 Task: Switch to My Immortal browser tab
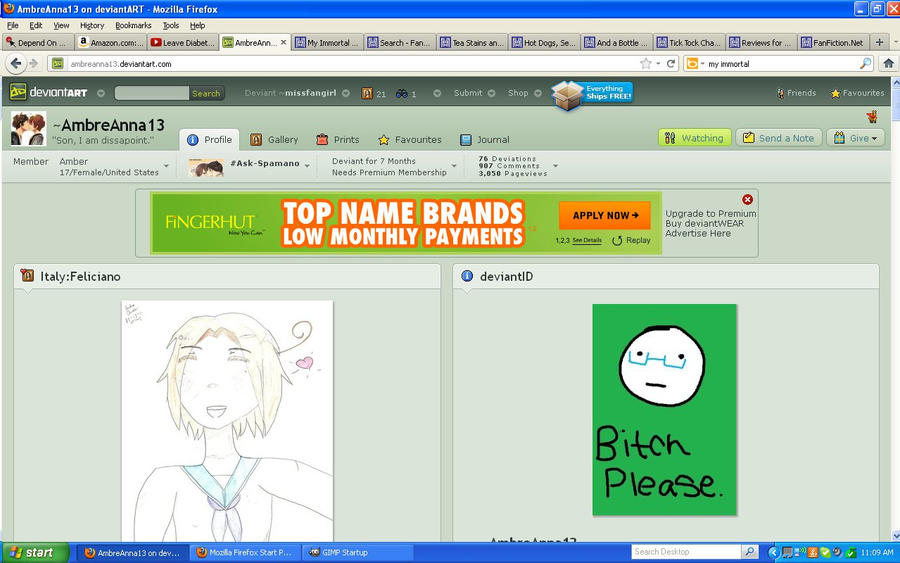pos(327,42)
